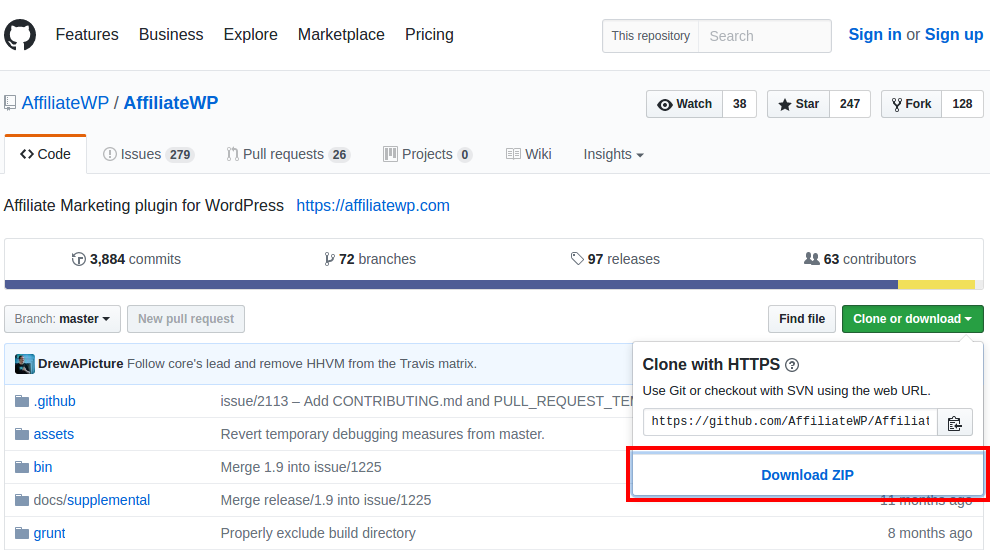Click the releases tag icon
990x550 pixels.
(576, 258)
